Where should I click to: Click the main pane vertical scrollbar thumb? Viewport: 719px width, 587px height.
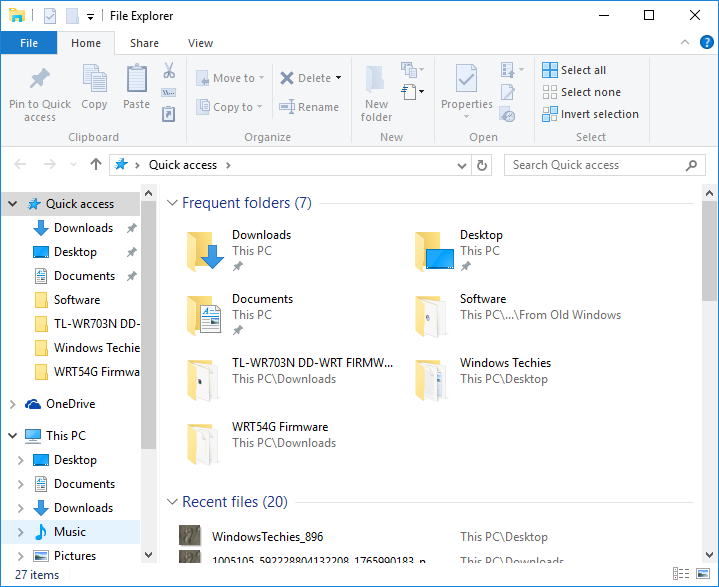pos(709,251)
